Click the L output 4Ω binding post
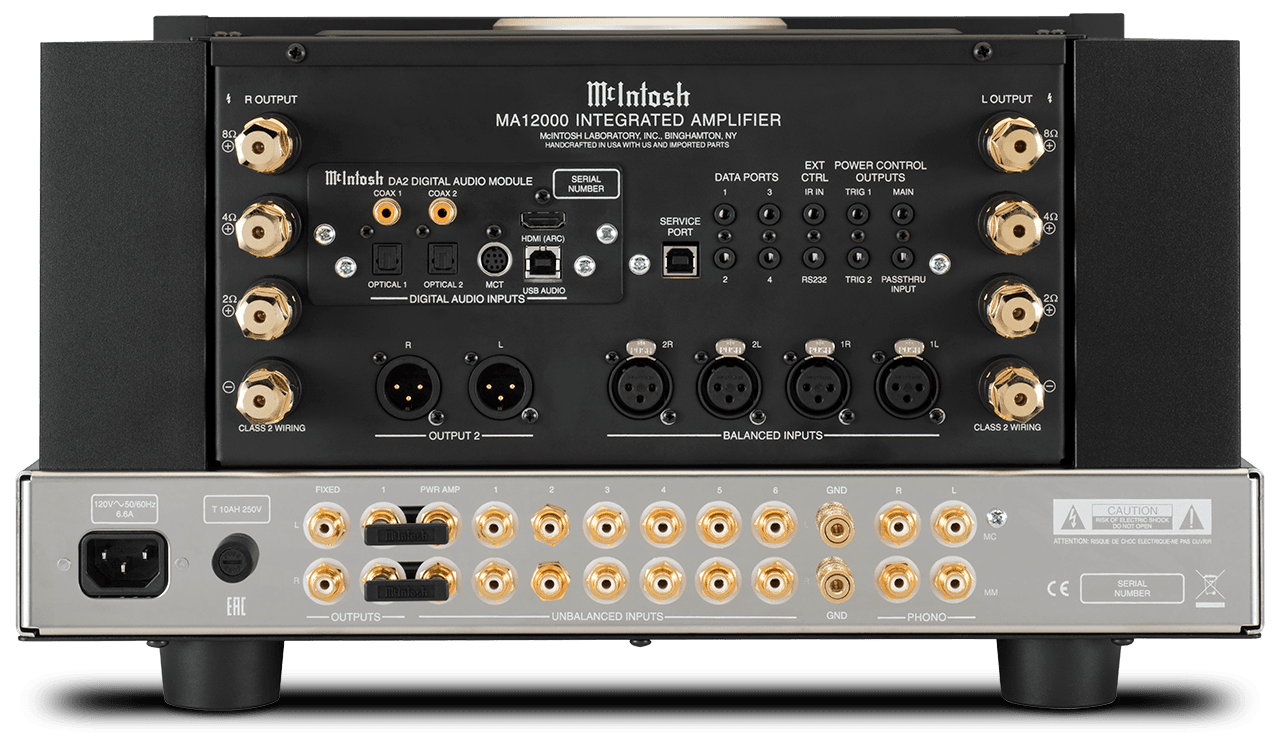This screenshot has height=735, width=1280. tap(1012, 226)
